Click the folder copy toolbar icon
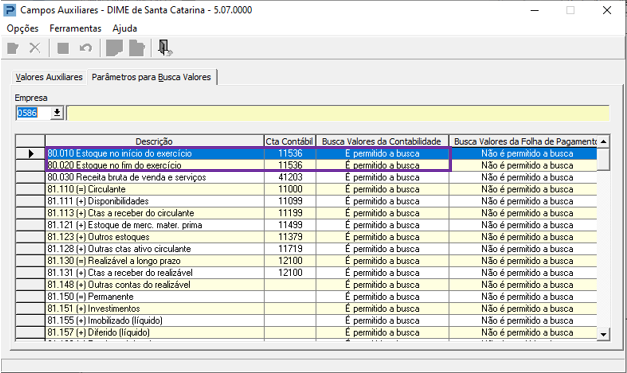Screen dimensions: 627x373 [x=137, y=48]
